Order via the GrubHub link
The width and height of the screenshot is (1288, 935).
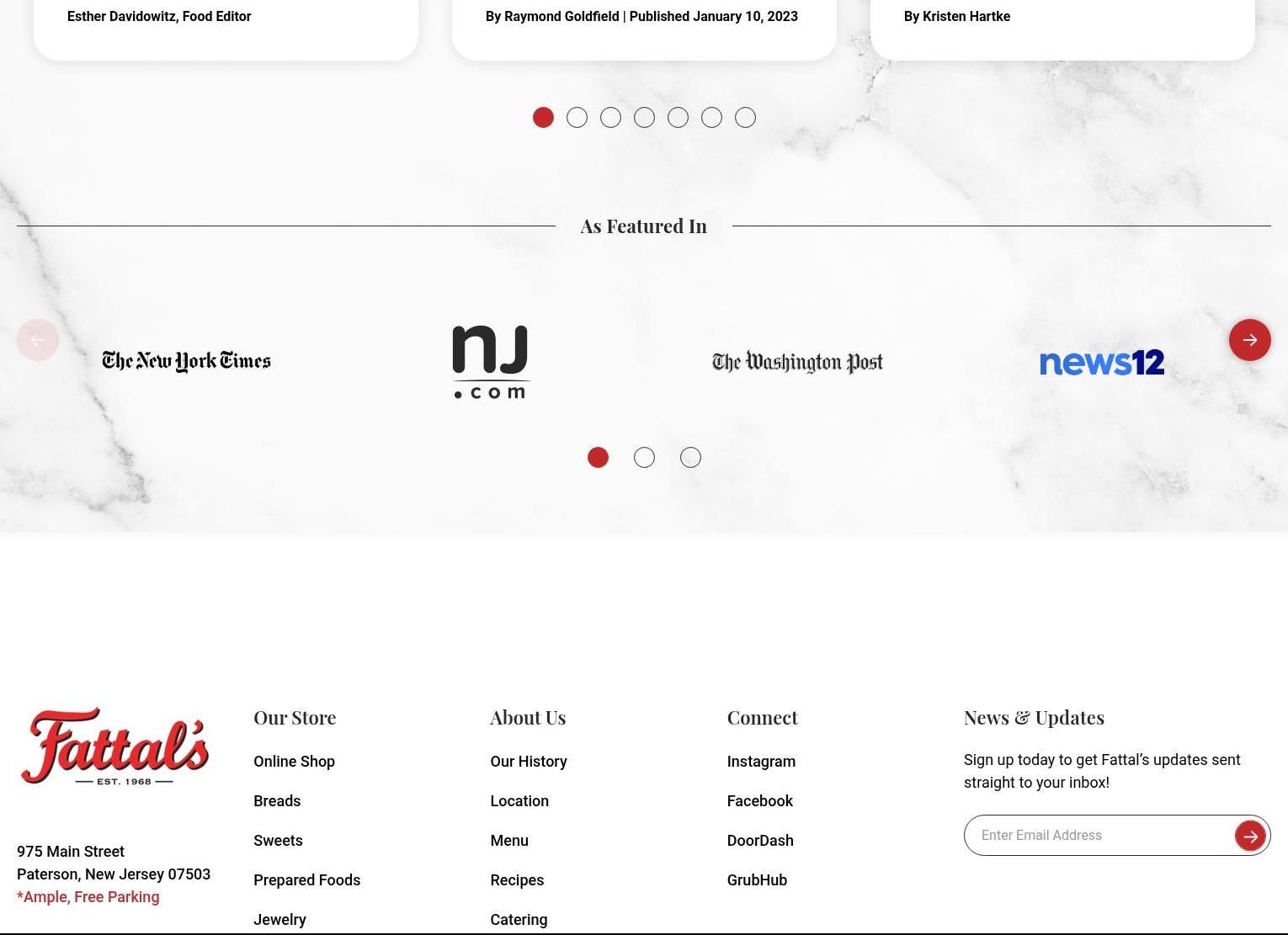click(x=757, y=879)
